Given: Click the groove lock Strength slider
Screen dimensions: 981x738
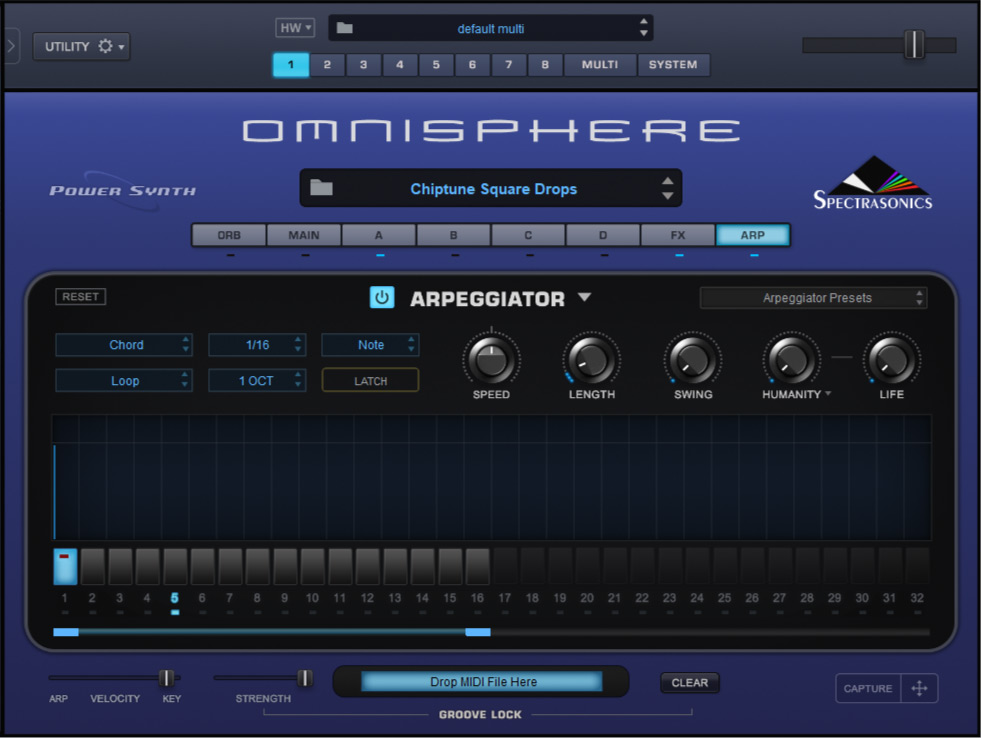Looking at the screenshot, I should pos(264,678).
